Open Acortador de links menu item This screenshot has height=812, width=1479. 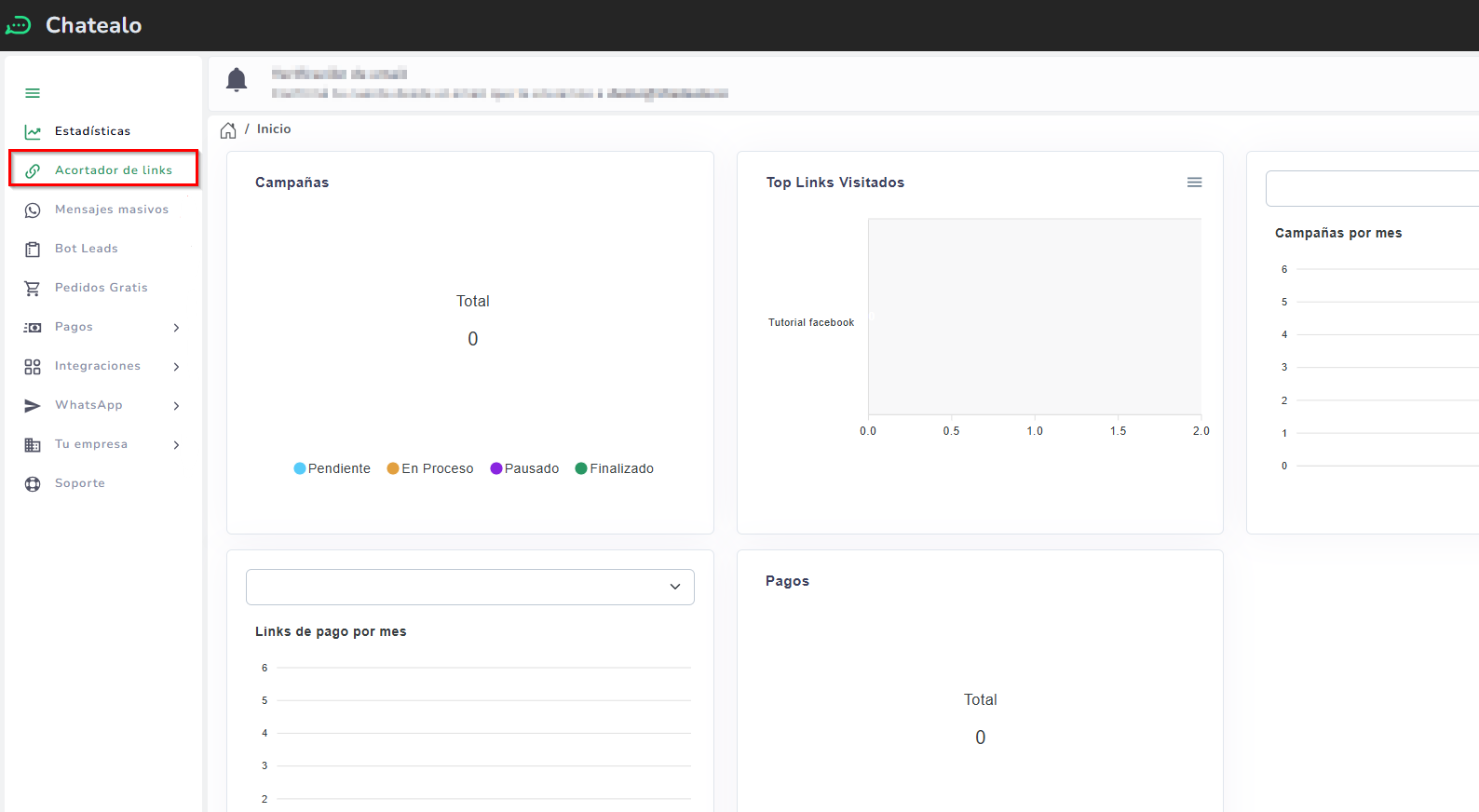pyautogui.click(x=113, y=170)
